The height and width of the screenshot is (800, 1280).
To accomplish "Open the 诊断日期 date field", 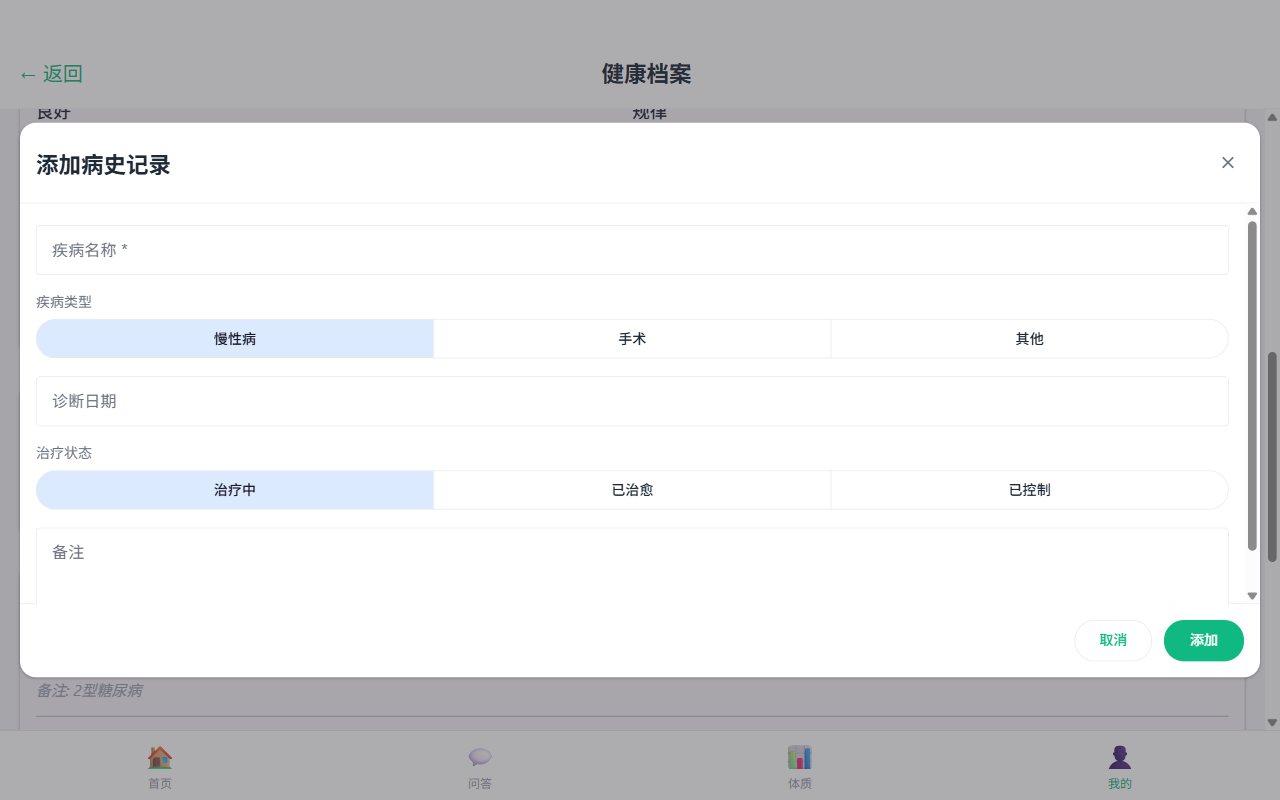I will 632,401.
